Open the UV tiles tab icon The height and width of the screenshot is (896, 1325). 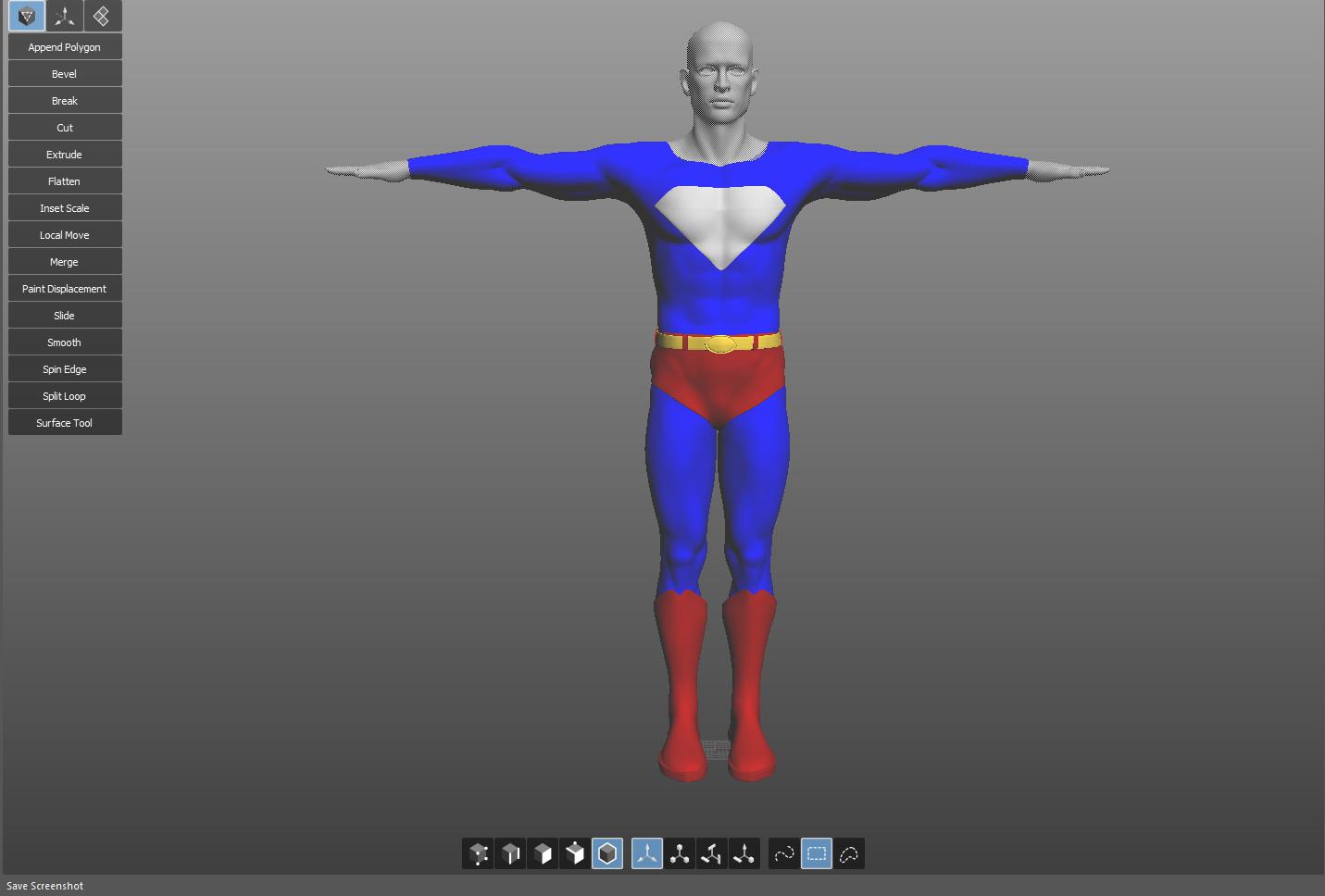tap(102, 16)
